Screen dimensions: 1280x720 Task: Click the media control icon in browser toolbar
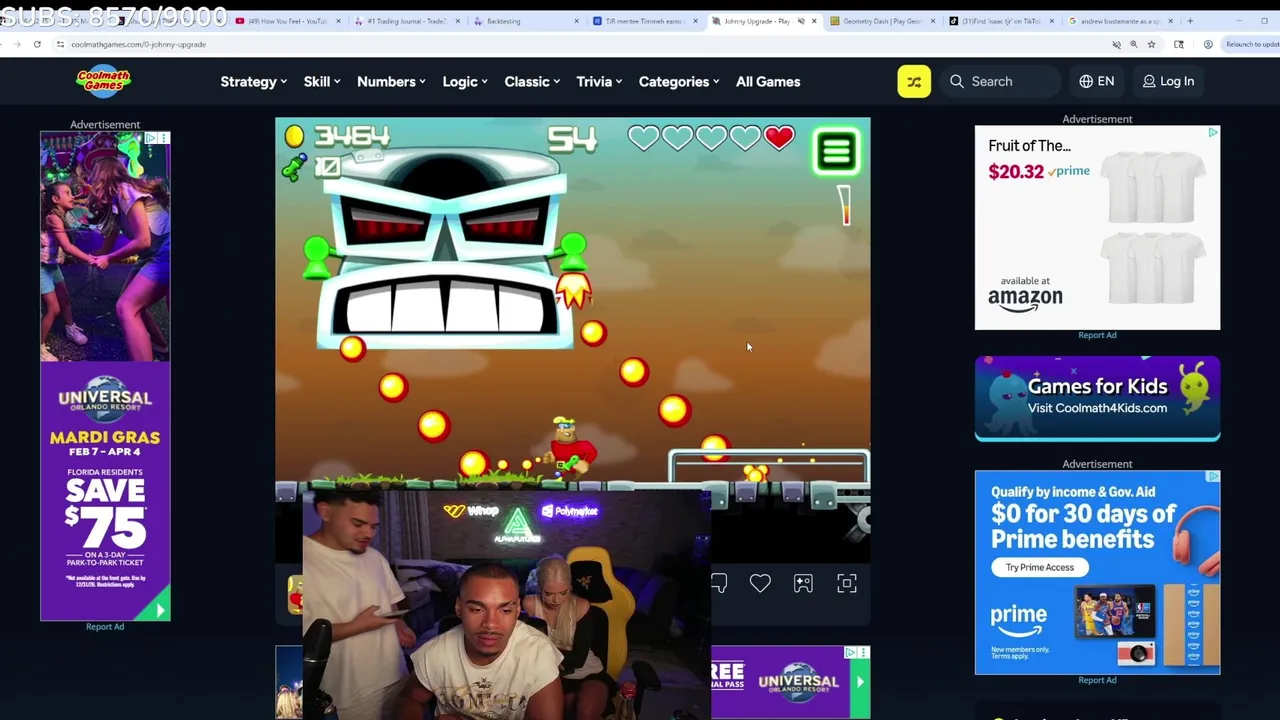[x=1179, y=44]
